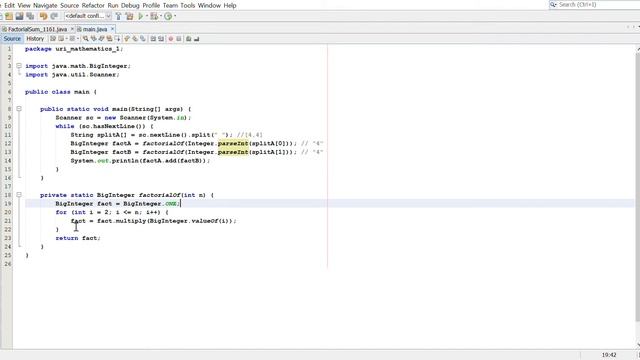Undo the last edit via toolbar
Image resolution: width=640 pixels, height=360 pixels.
pos(43,16)
